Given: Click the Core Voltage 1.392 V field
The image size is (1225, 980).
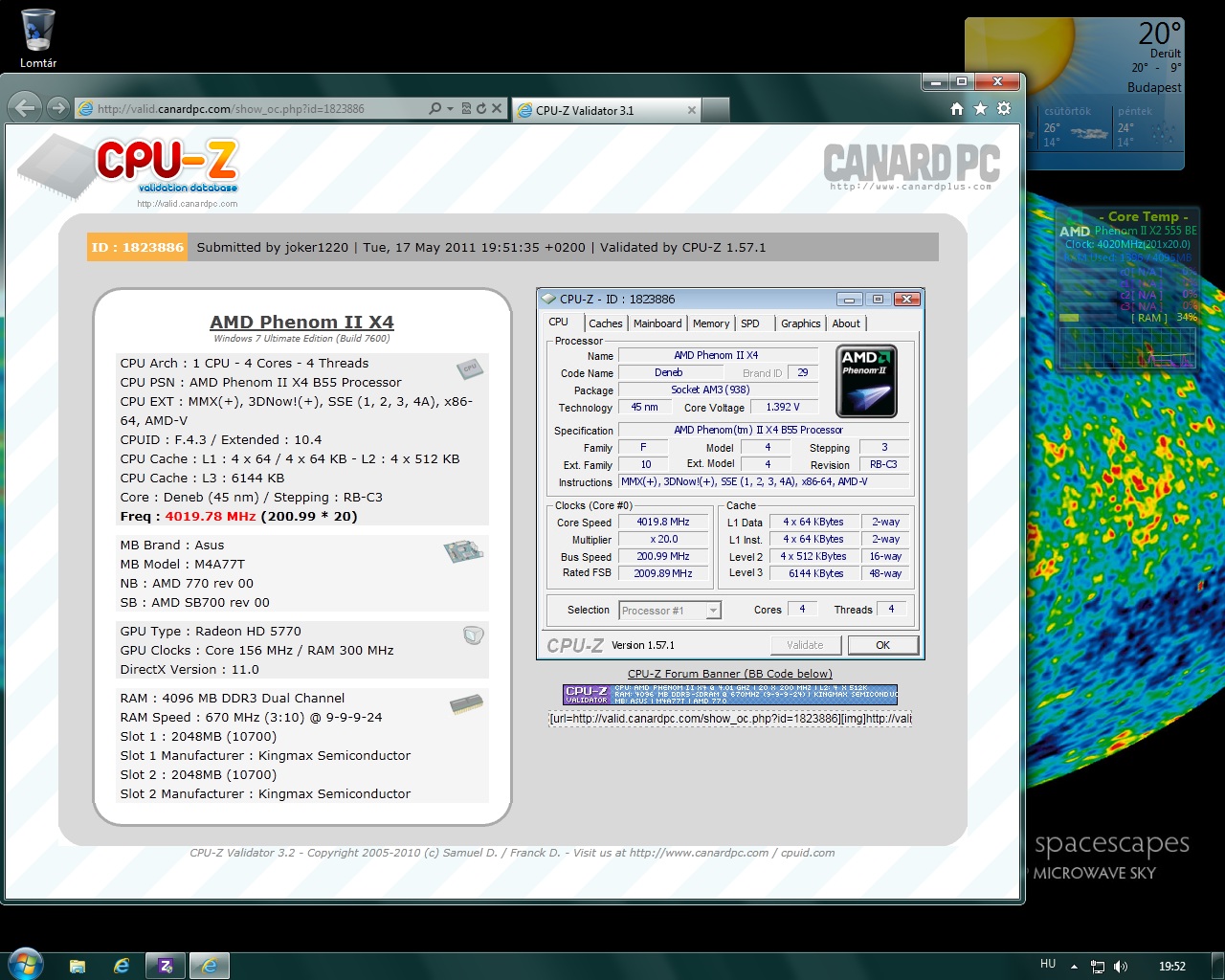Looking at the screenshot, I should click(783, 408).
